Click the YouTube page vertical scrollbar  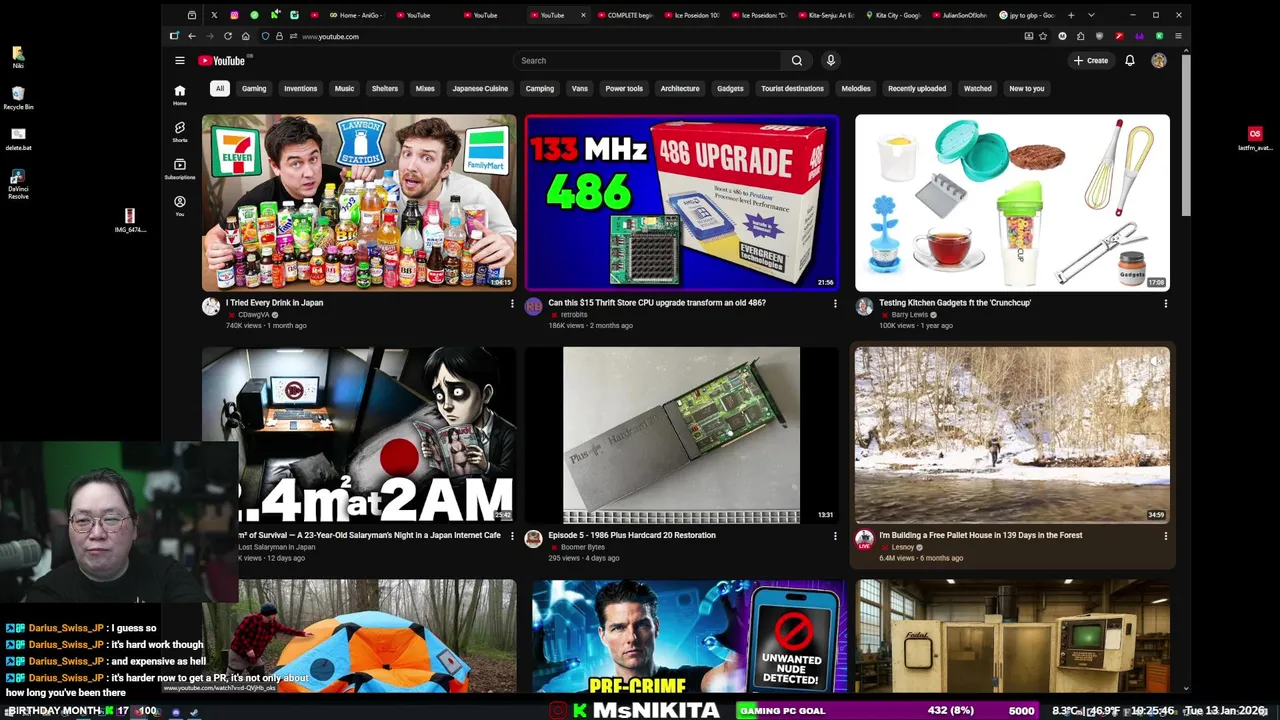[x=1186, y=134]
